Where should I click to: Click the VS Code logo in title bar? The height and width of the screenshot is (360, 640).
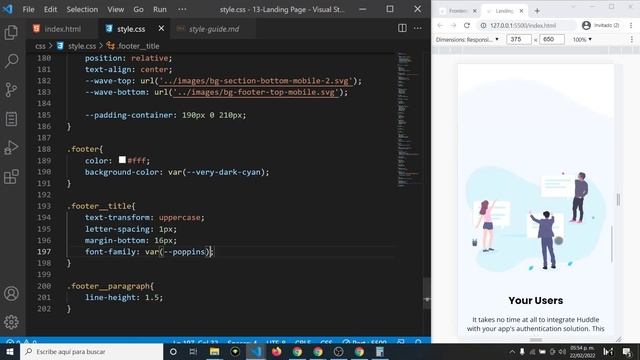coord(7,9)
